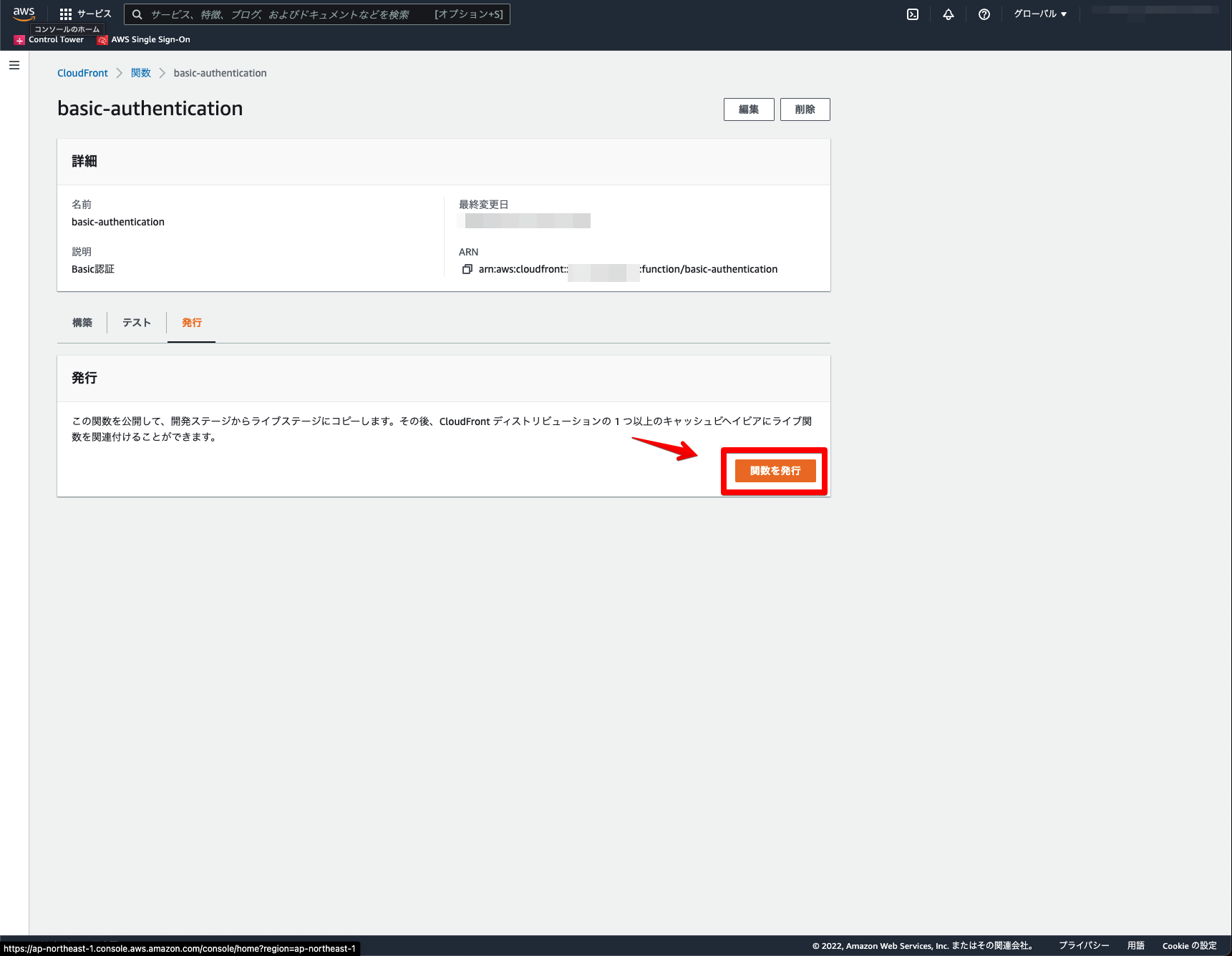Click the 発行 panel heading
Image resolution: width=1232 pixels, height=956 pixels.
click(84, 379)
